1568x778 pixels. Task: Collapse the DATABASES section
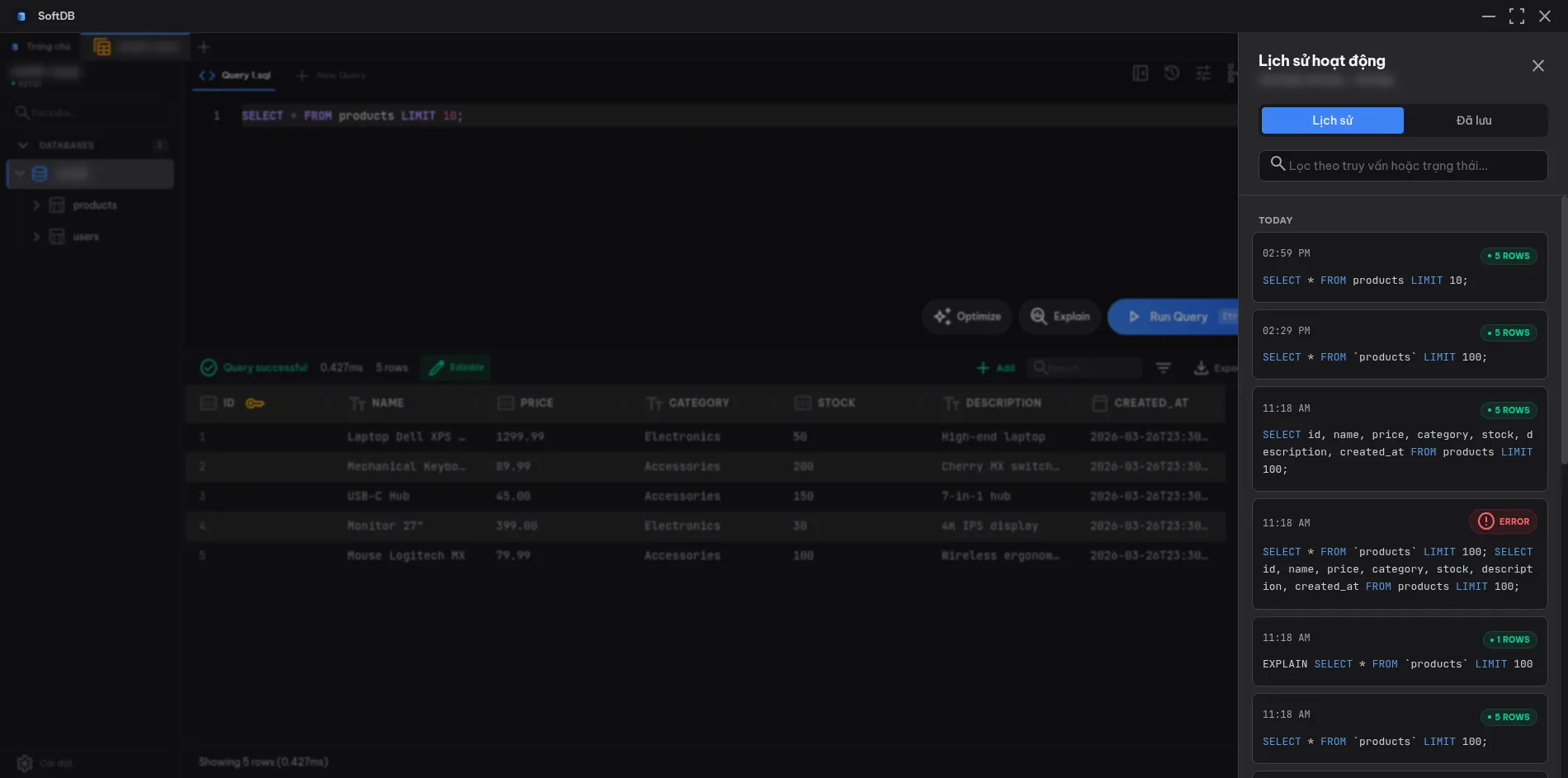coord(23,145)
